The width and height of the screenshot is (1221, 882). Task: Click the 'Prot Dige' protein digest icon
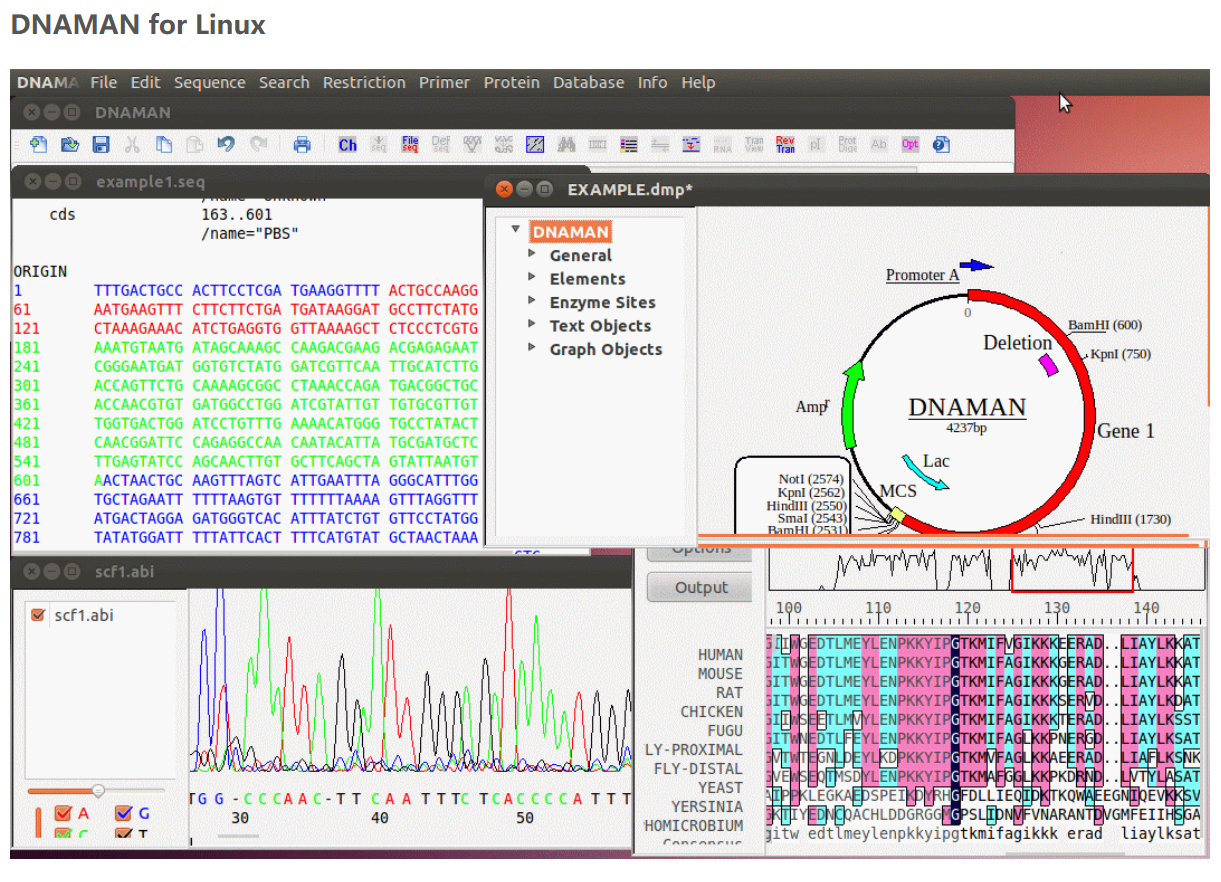click(847, 145)
